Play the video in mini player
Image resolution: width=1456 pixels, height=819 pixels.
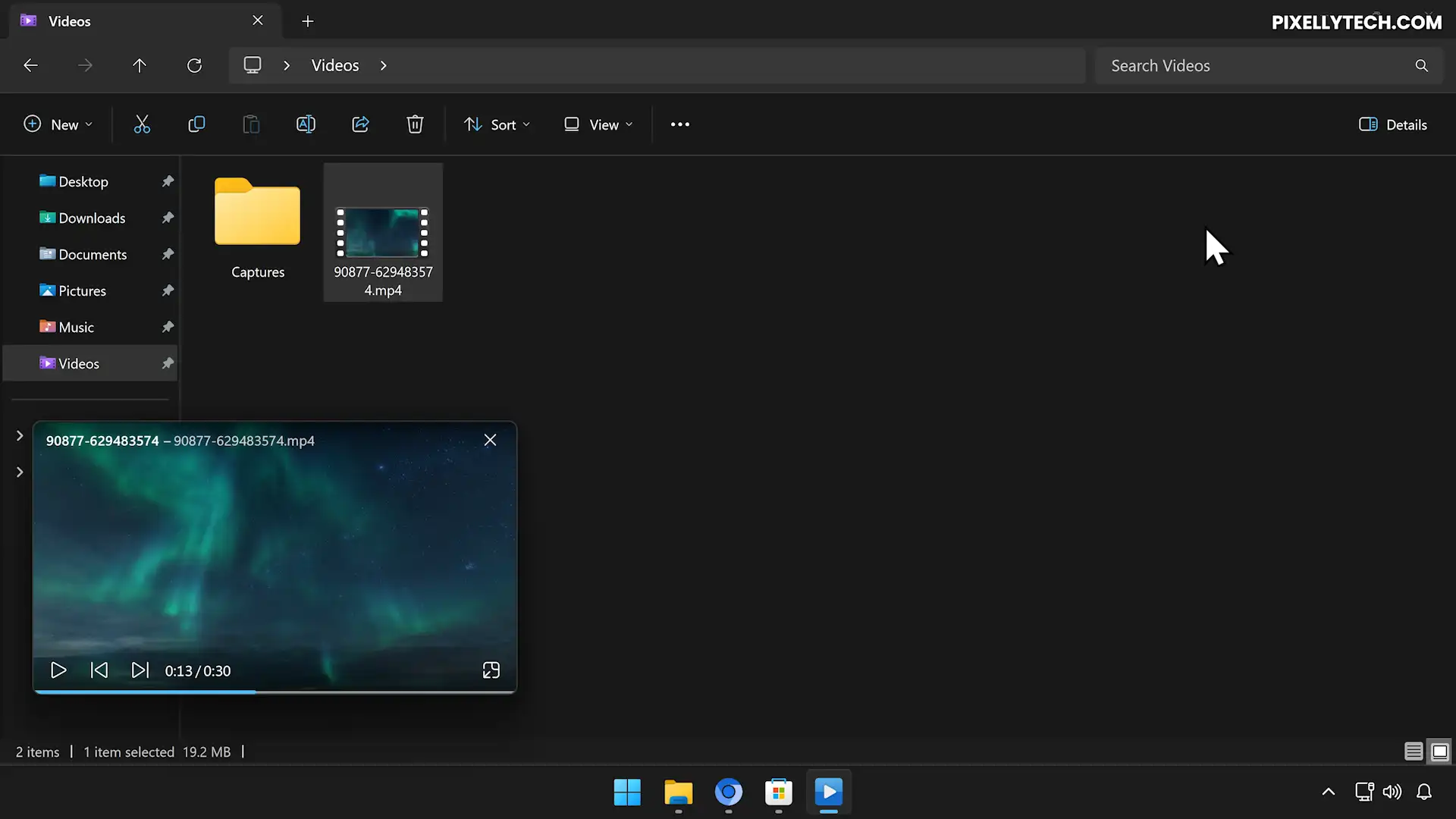tap(58, 670)
